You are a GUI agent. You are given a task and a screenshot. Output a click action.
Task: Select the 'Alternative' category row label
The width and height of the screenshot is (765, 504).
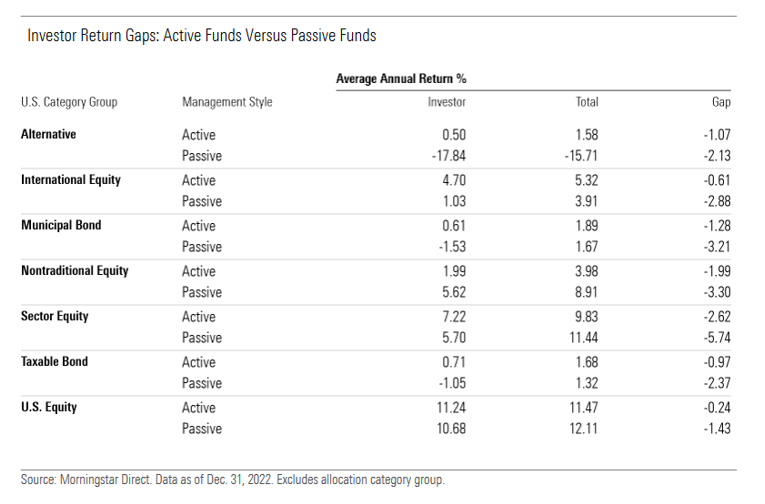pos(48,134)
